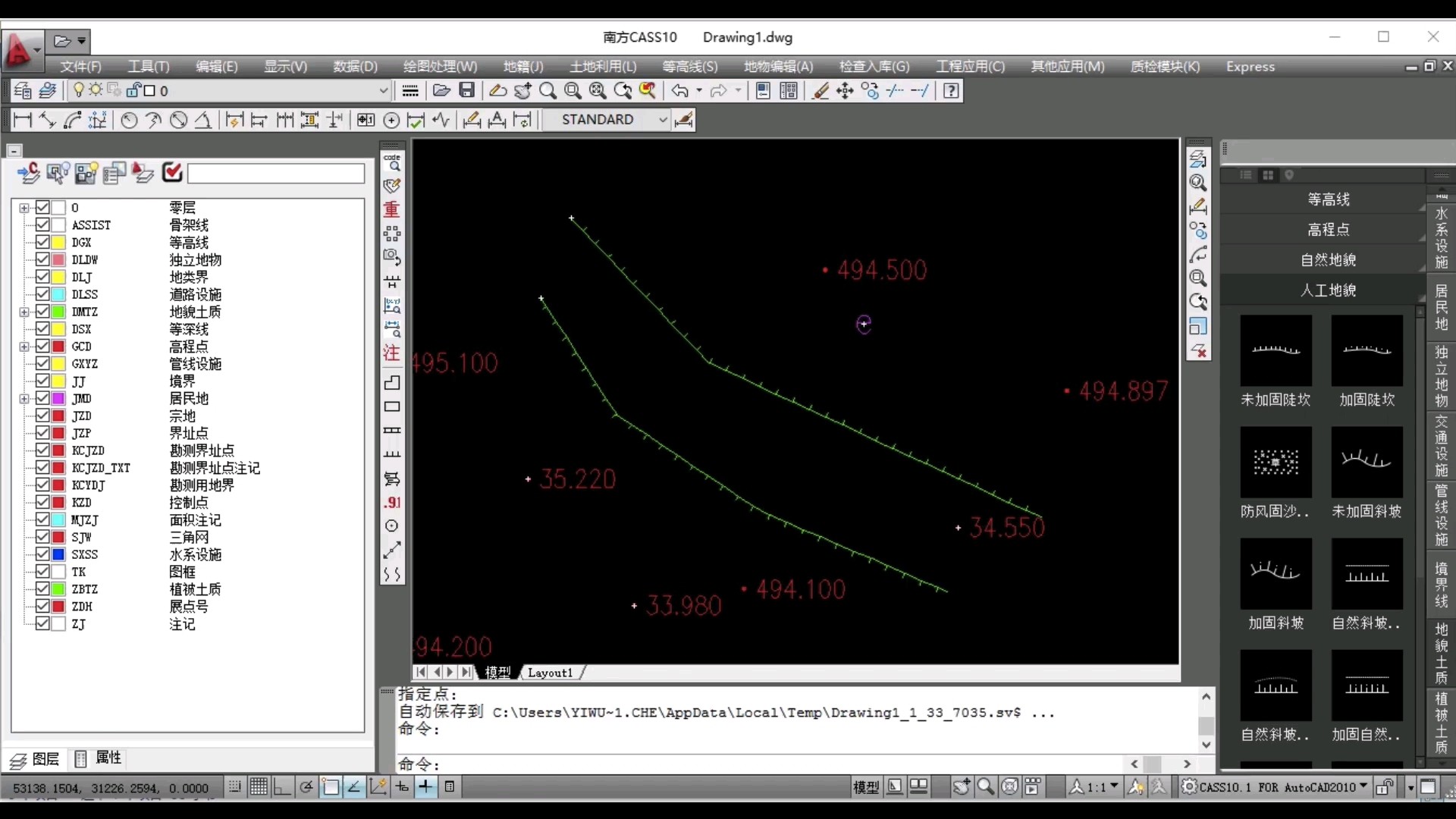Open the 地物编辑(A) menu
Viewport: 1456px width, 819px height.
coord(778,66)
